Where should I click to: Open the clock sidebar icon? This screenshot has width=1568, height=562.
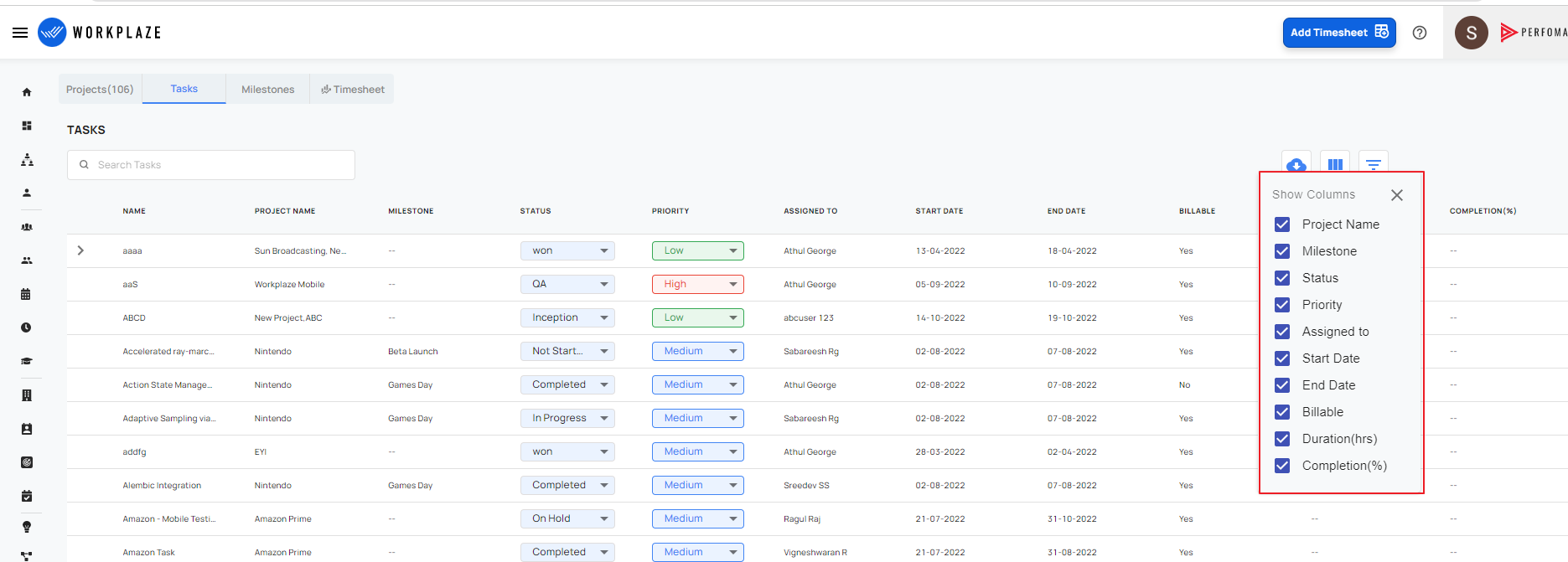coord(26,327)
